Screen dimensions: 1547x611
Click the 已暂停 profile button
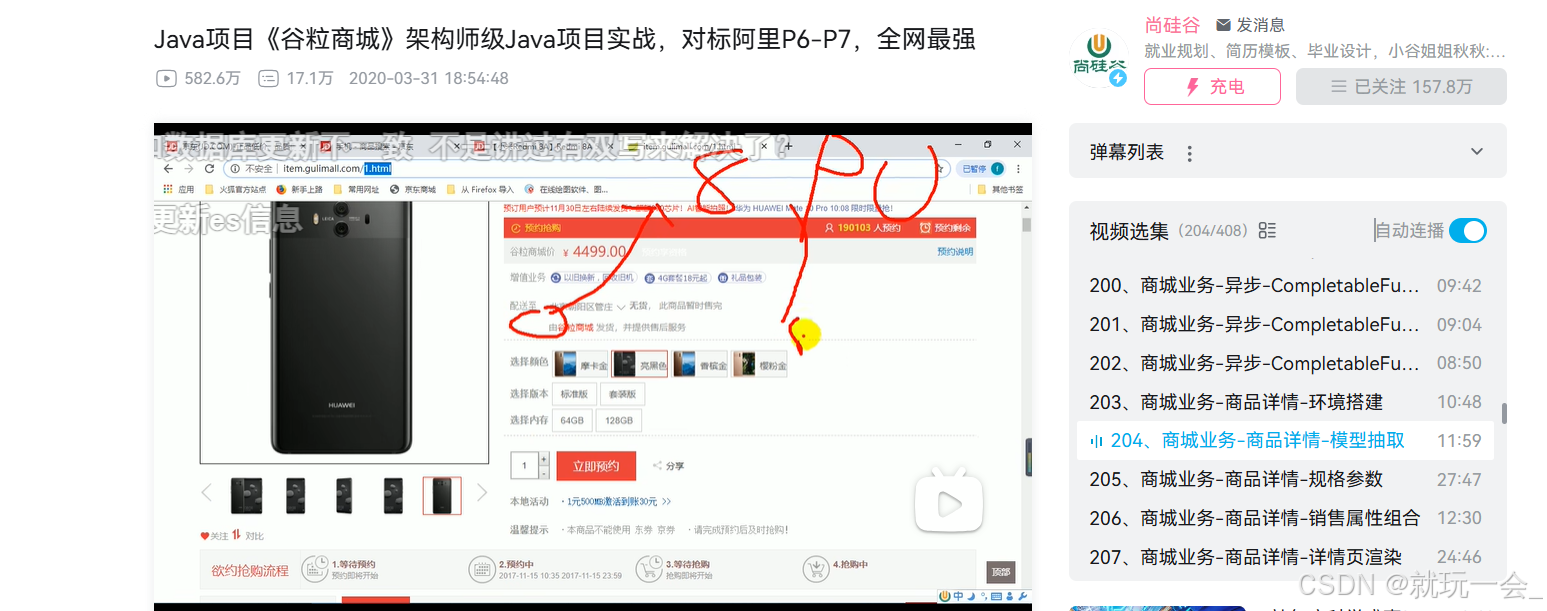[x=980, y=168]
